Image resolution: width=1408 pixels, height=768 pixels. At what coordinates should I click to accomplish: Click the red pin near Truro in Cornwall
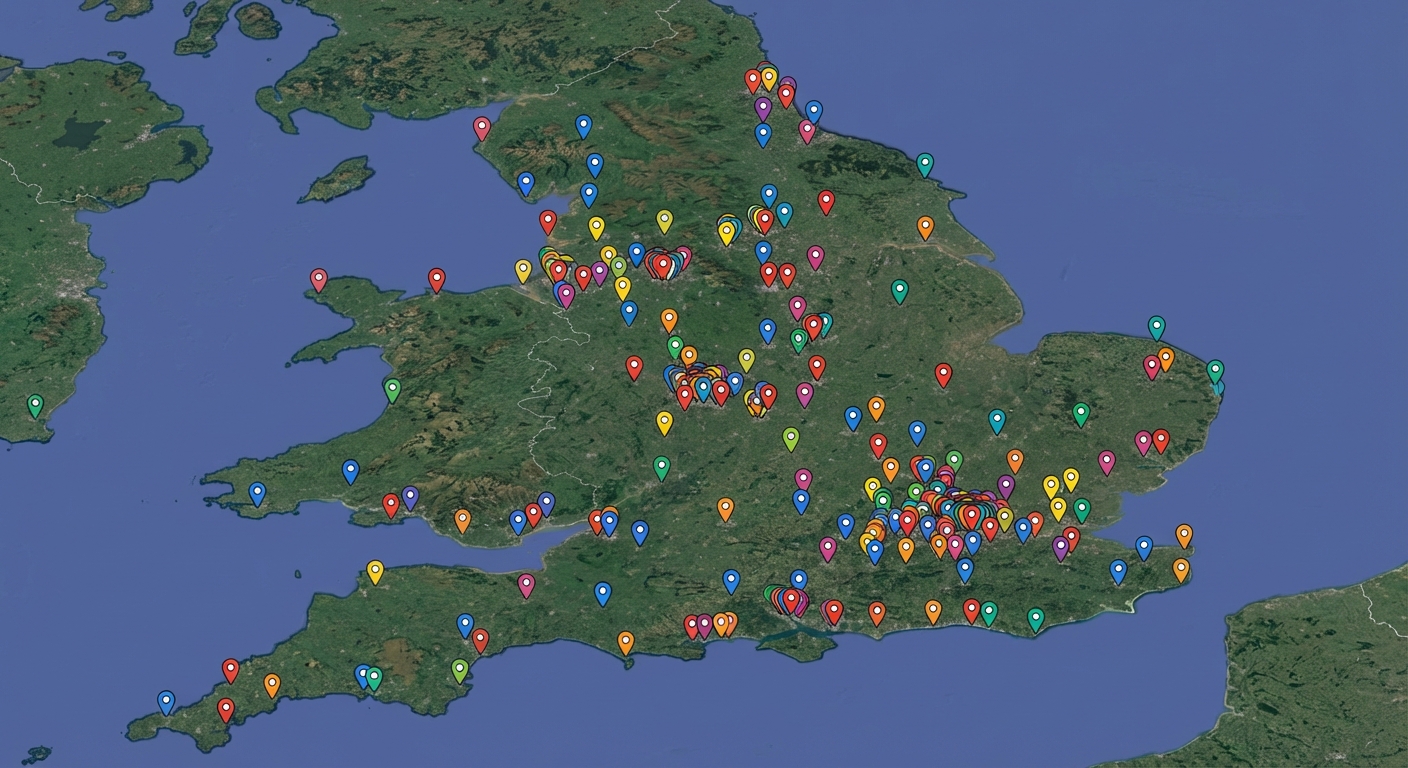click(225, 708)
